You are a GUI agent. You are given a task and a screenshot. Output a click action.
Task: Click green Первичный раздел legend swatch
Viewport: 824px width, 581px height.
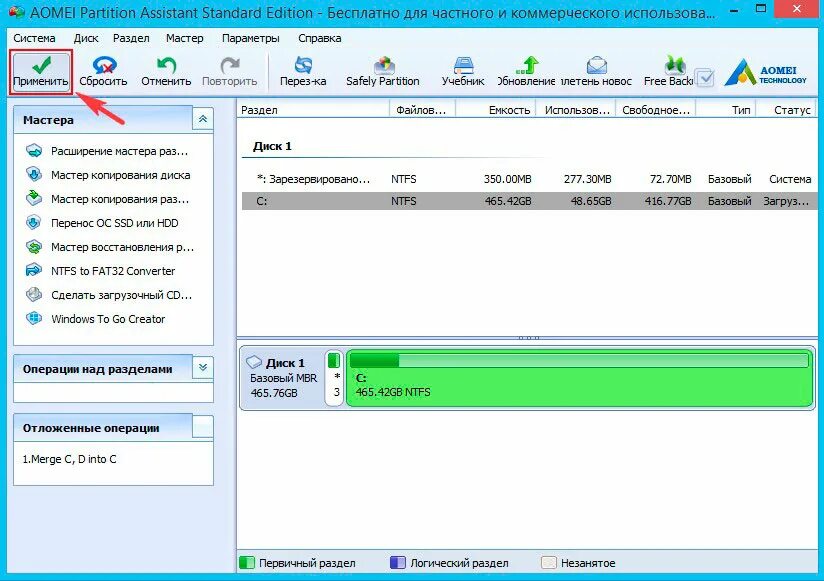246,563
